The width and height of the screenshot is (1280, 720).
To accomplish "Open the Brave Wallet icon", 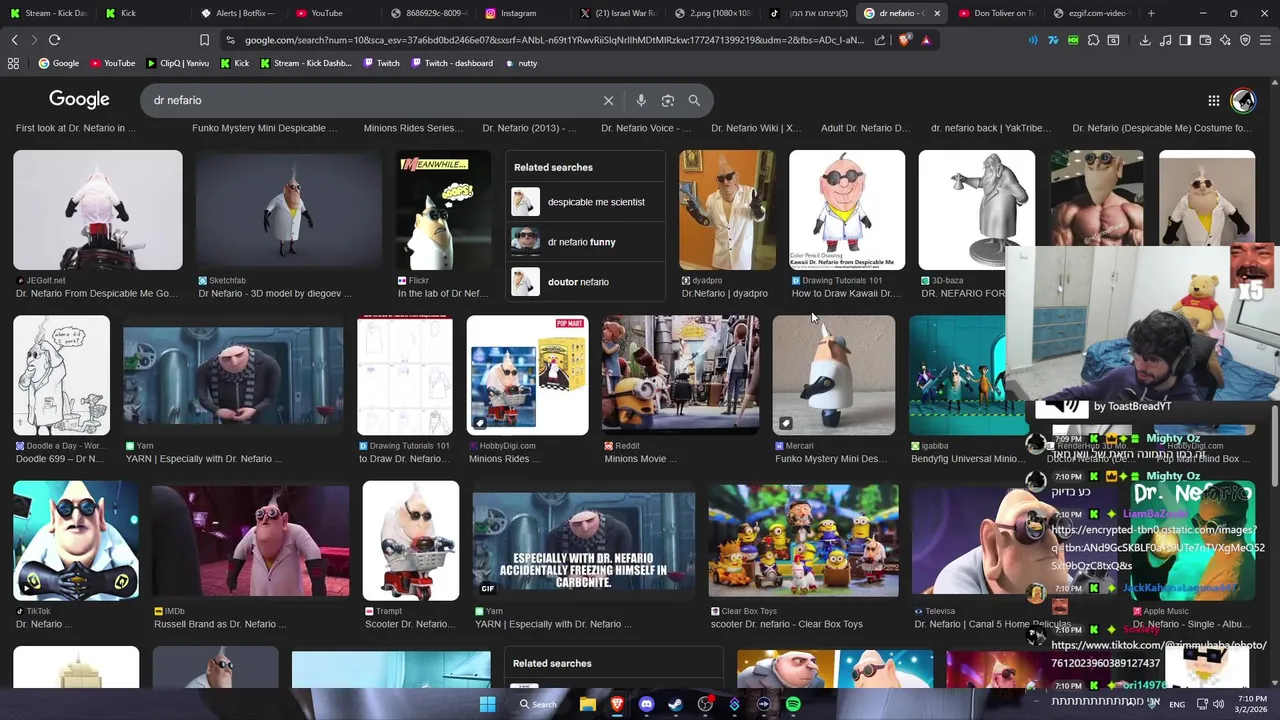I will point(1205,40).
